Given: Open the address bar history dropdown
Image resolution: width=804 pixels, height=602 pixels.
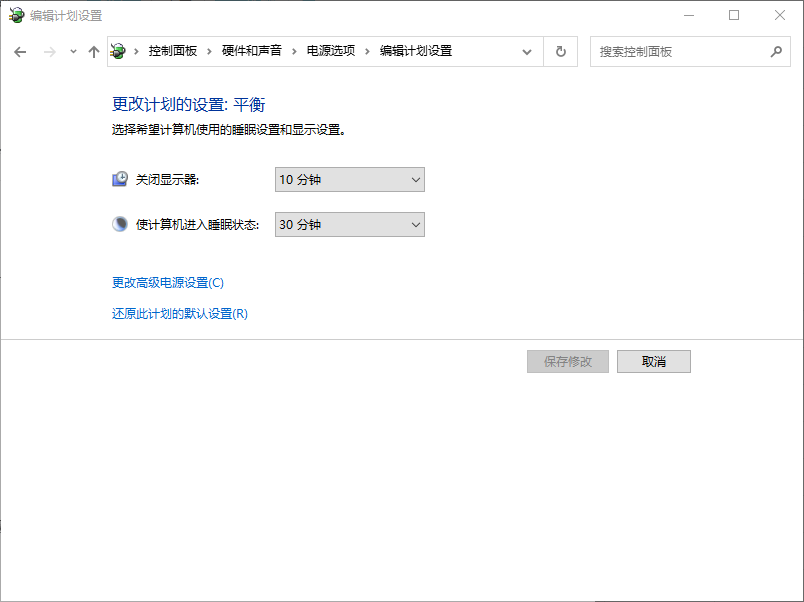Looking at the screenshot, I should [x=526, y=51].
